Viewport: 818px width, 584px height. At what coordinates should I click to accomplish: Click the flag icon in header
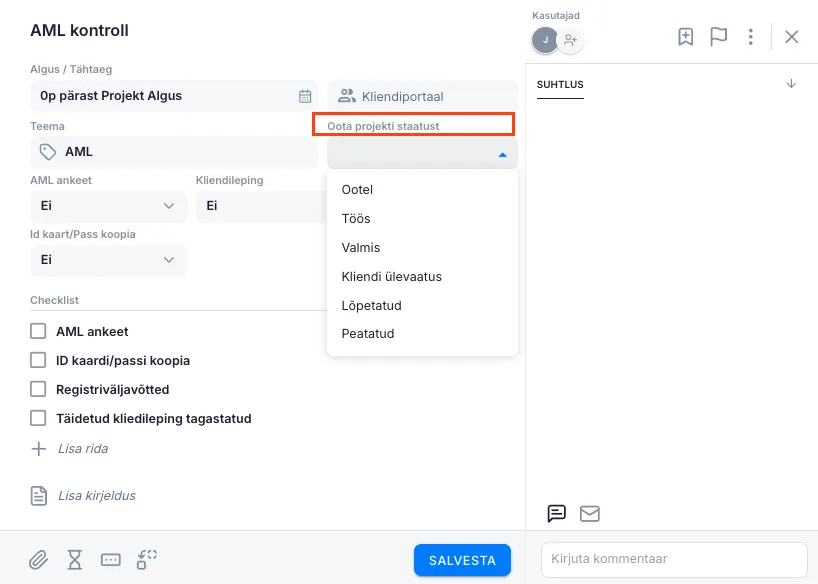pos(718,37)
